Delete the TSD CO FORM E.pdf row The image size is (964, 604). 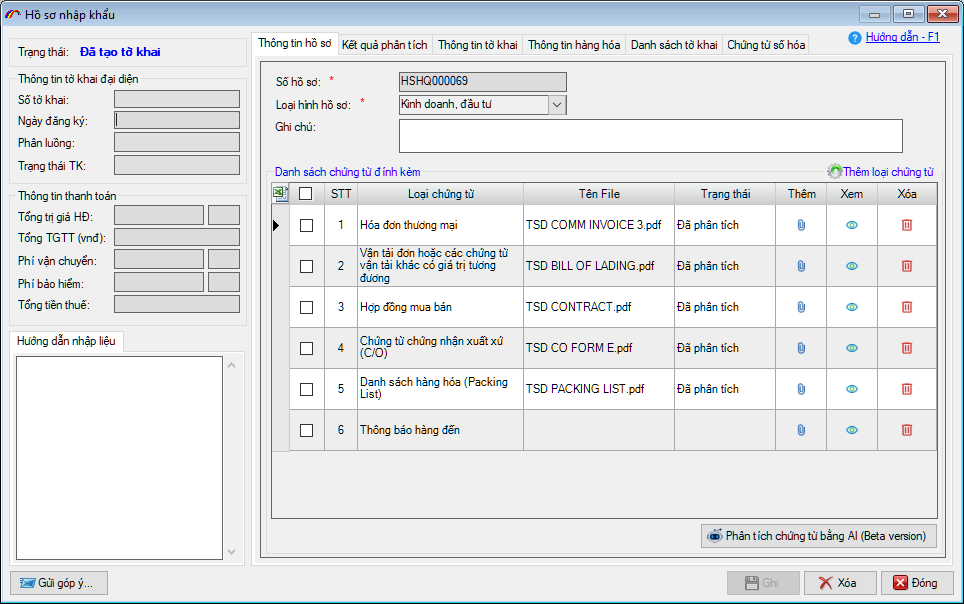coord(907,348)
